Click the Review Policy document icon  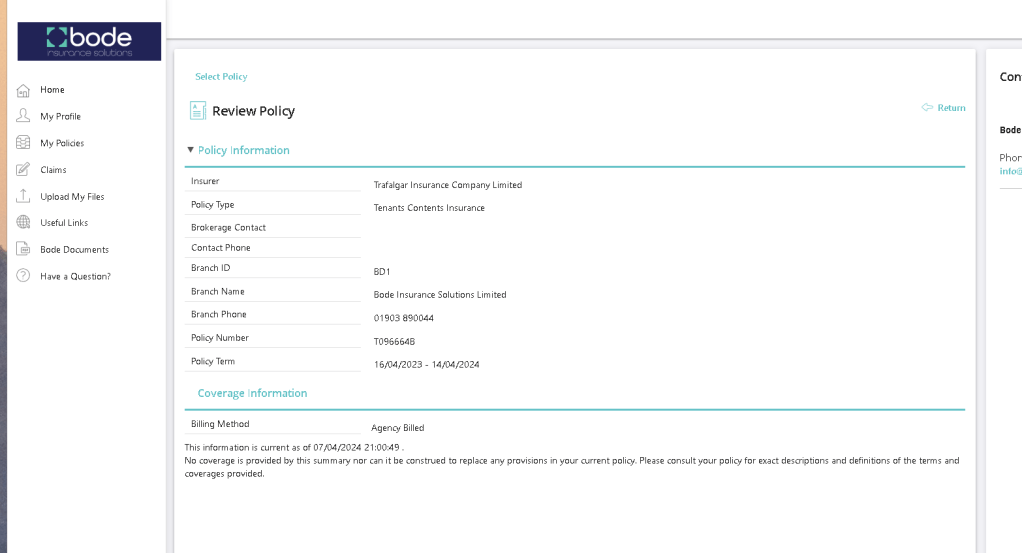[x=197, y=111]
